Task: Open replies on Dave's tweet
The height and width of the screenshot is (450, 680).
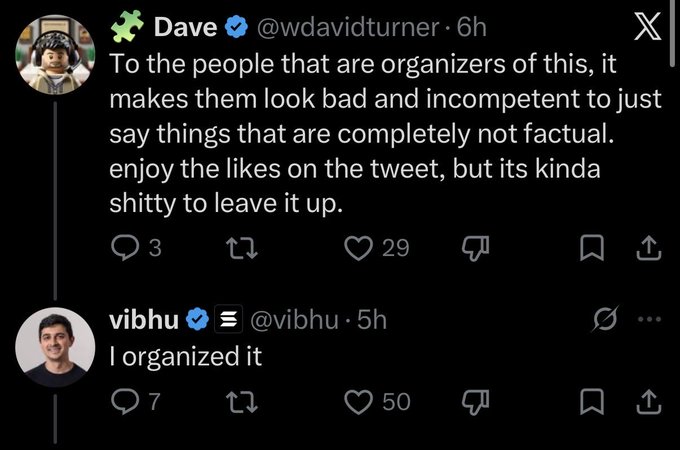Action: (x=136, y=248)
